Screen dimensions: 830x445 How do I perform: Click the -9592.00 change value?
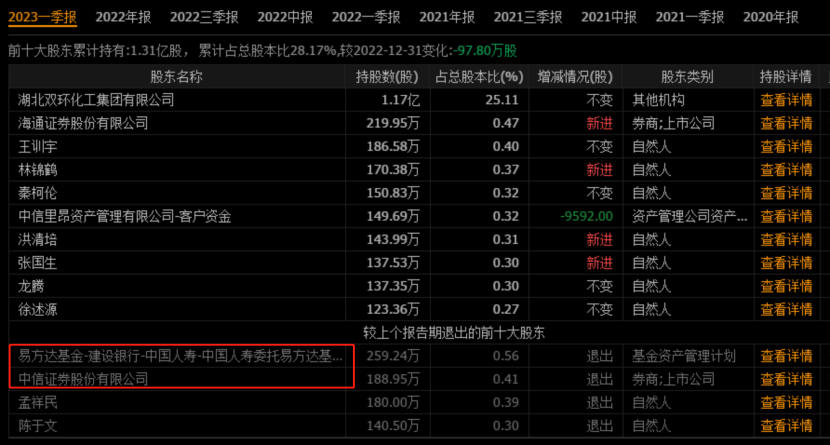coord(587,216)
